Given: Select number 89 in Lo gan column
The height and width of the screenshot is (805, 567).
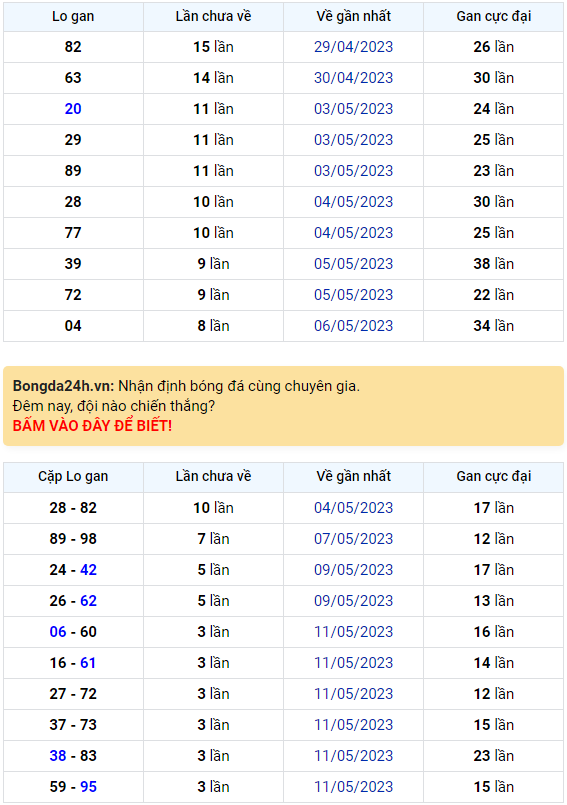Looking at the screenshot, I should 73,170.
